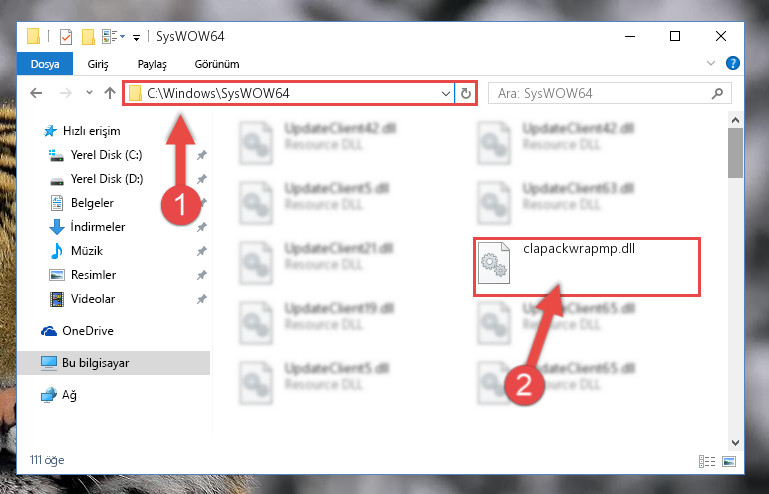769x494 pixels.
Task: Switch to large thumbnails view icon
Action: (729, 461)
